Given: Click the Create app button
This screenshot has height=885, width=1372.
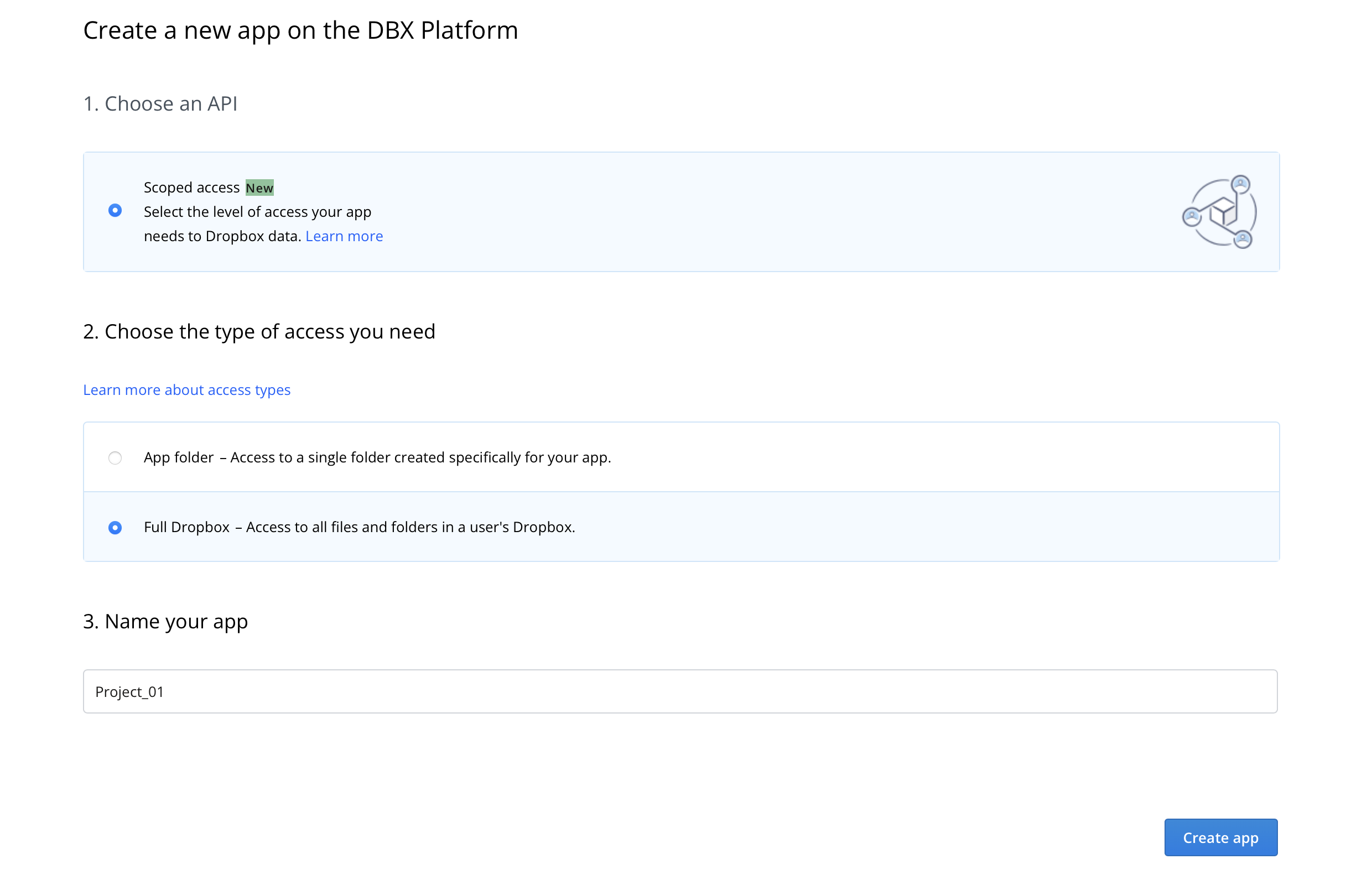Looking at the screenshot, I should pyautogui.click(x=1220, y=838).
